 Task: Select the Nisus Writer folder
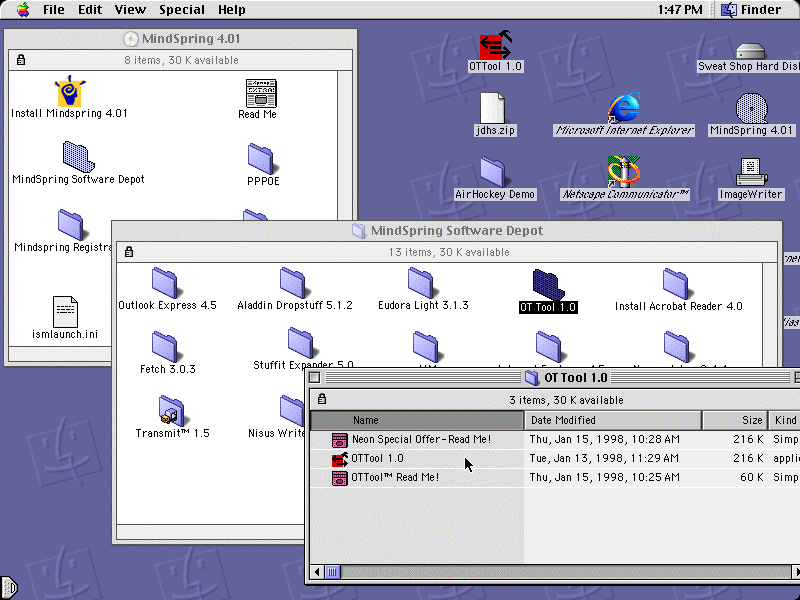click(292, 411)
